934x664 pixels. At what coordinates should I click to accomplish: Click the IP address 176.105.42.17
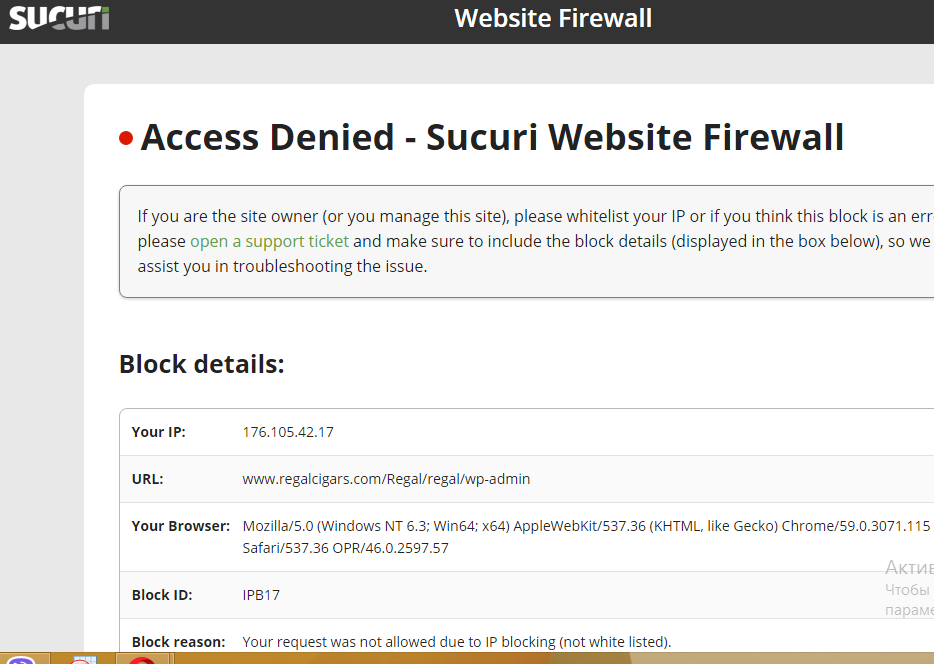288,432
